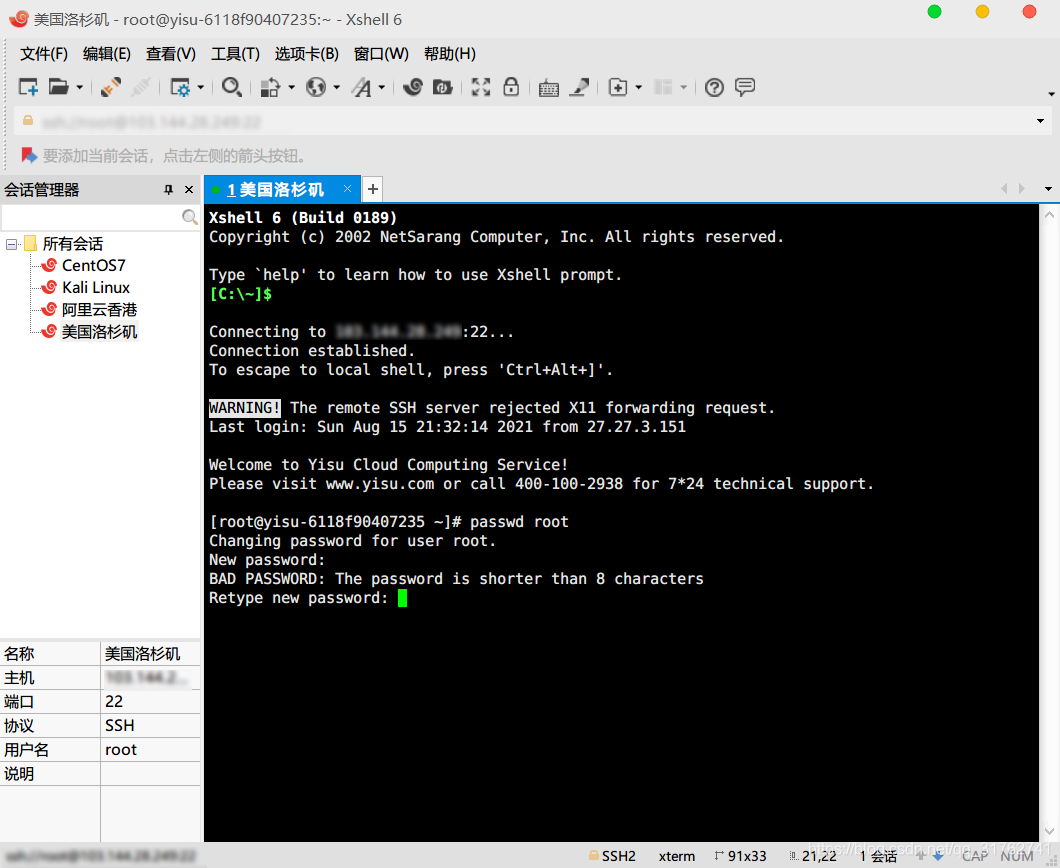This screenshot has height=868, width=1060.
Task: Click the 说明 property row label
Action: click(19, 774)
